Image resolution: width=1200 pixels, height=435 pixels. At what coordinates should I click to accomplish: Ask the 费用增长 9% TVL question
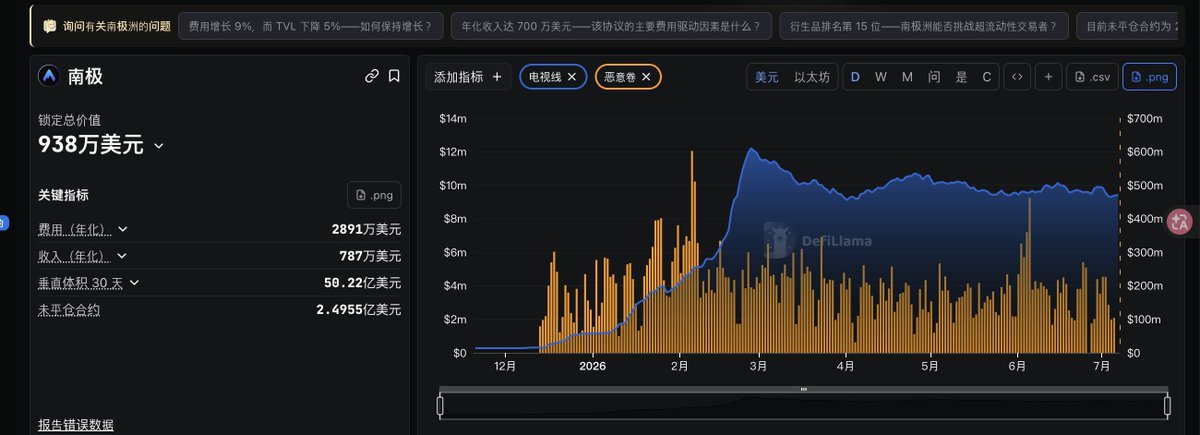coord(311,25)
